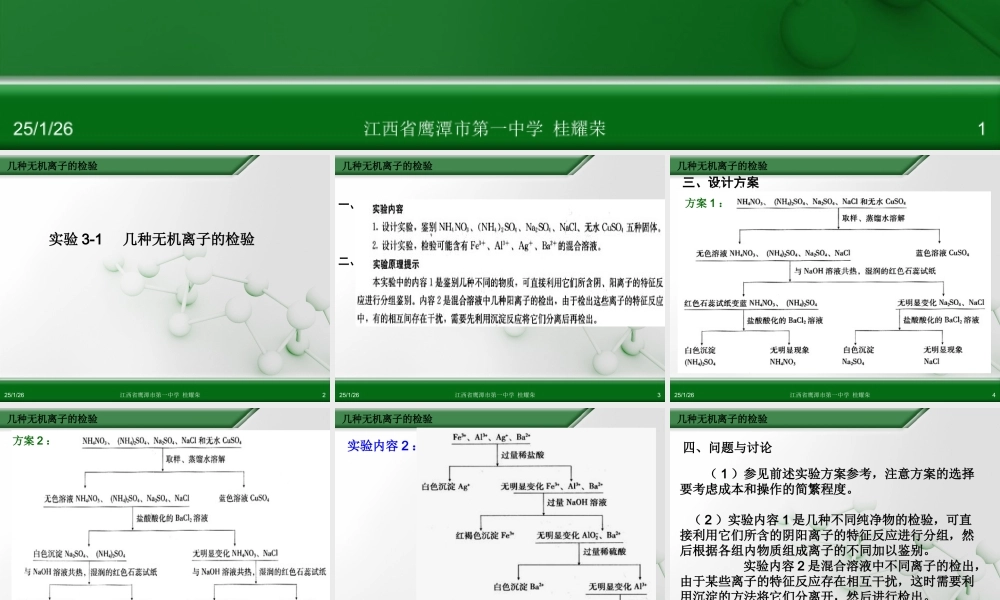Click the blue 实验内容 2： label
1000x600 pixels.
383,445
